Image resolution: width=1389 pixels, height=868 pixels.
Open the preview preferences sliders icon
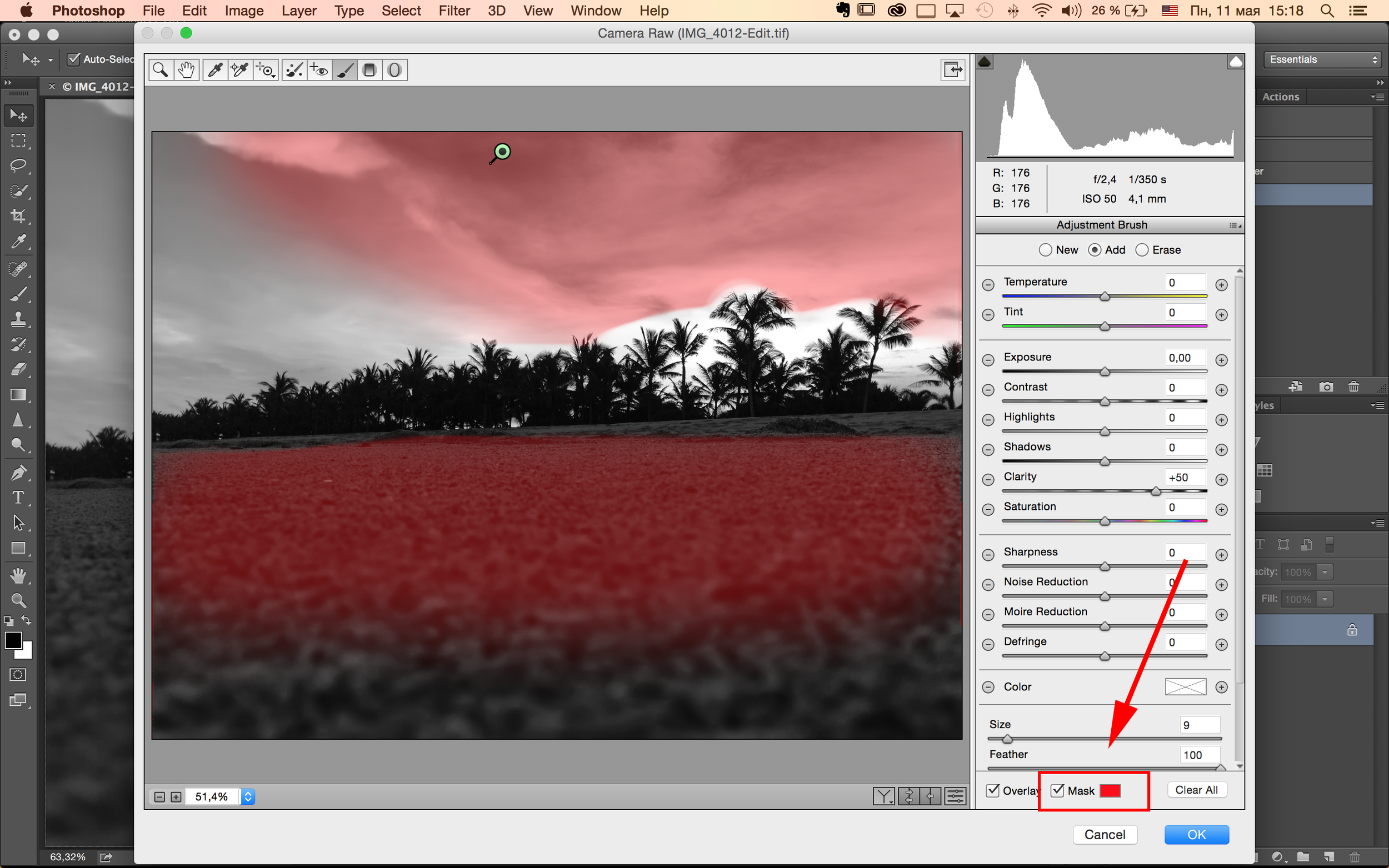(x=956, y=796)
